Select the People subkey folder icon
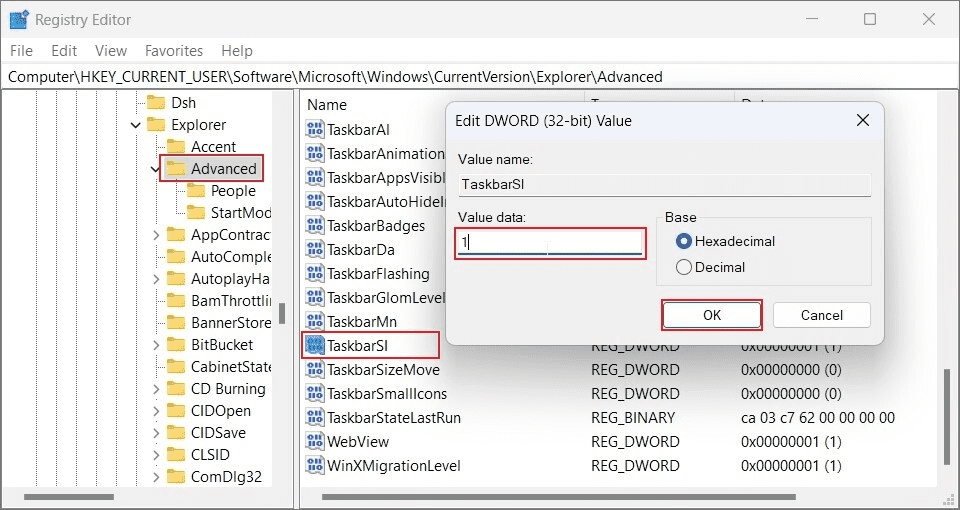The width and height of the screenshot is (960, 510). [196, 191]
